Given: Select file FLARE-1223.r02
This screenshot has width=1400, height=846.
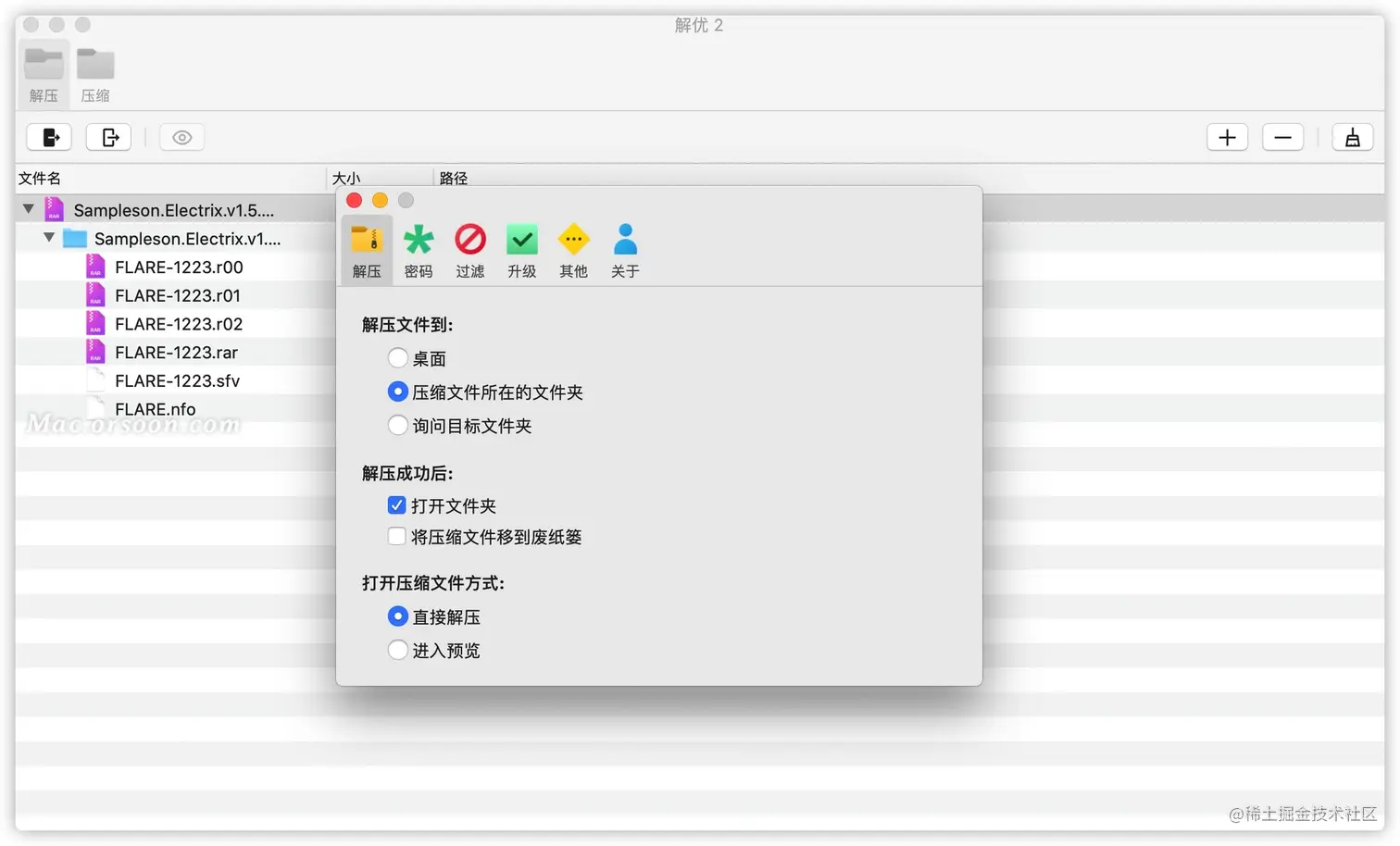Looking at the screenshot, I should (179, 324).
